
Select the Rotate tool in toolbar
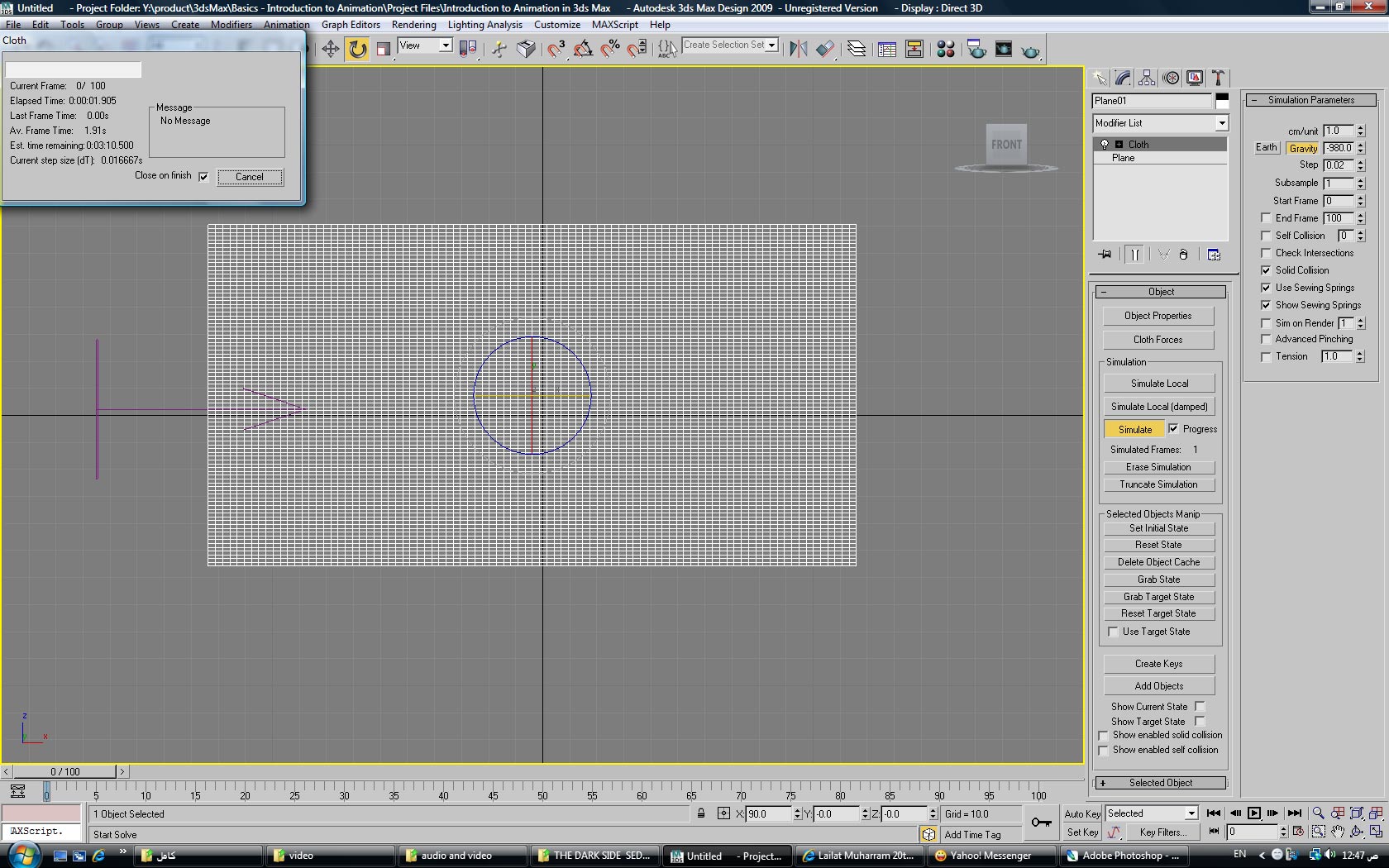[357, 50]
